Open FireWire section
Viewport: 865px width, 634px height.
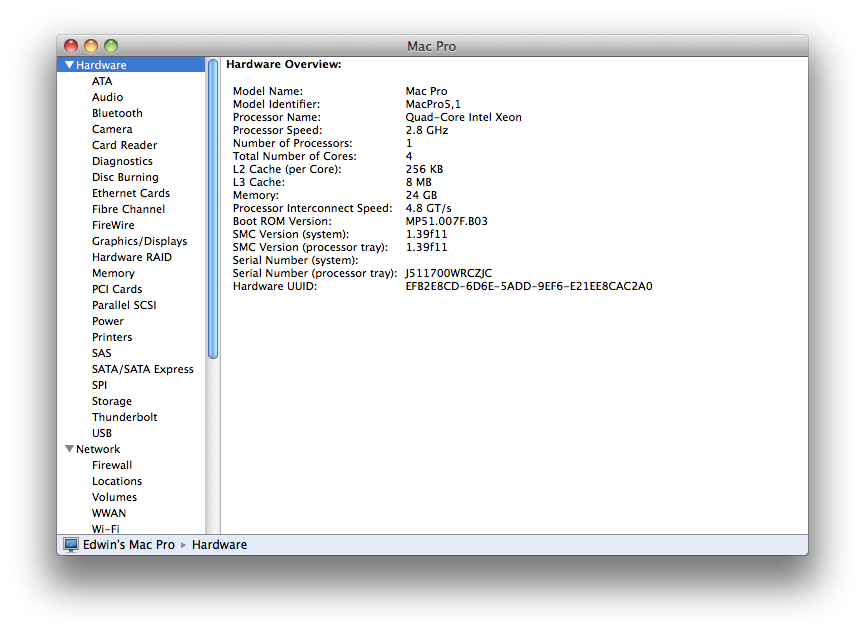113,225
